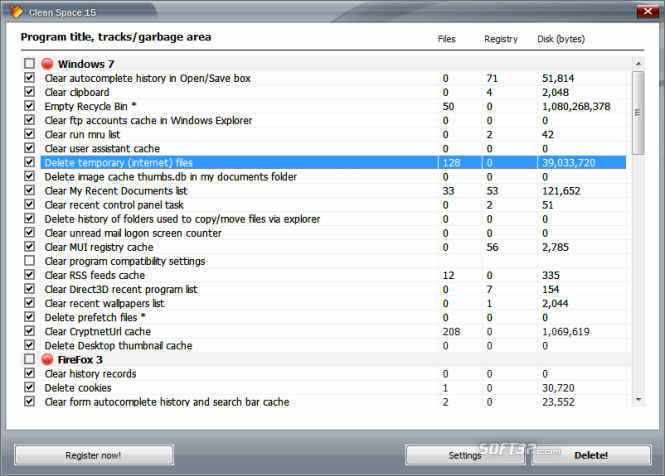The width and height of the screenshot is (665, 476).
Task: Click the 39,033,720 disk bytes value
Action: 569,163
